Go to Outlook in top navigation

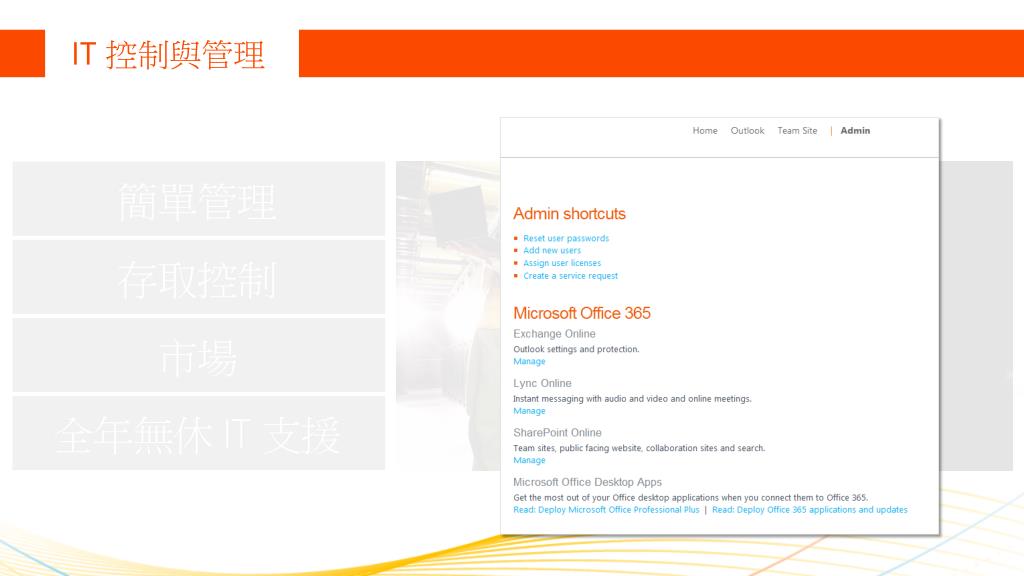tap(747, 131)
